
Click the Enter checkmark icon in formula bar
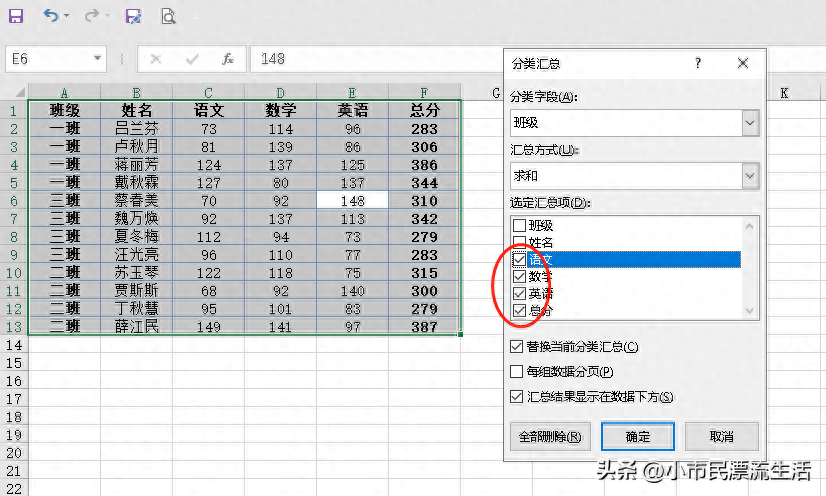click(x=192, y=59)
